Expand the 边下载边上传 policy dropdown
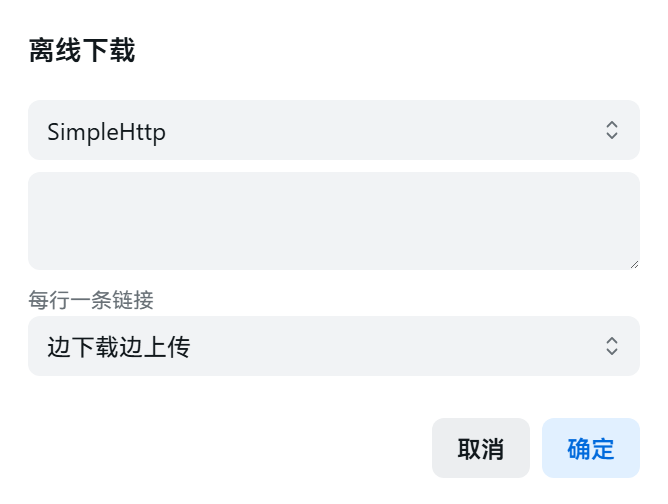Image resolution: width=668 pixels, height=504 pixels. [x=333, y=347]
